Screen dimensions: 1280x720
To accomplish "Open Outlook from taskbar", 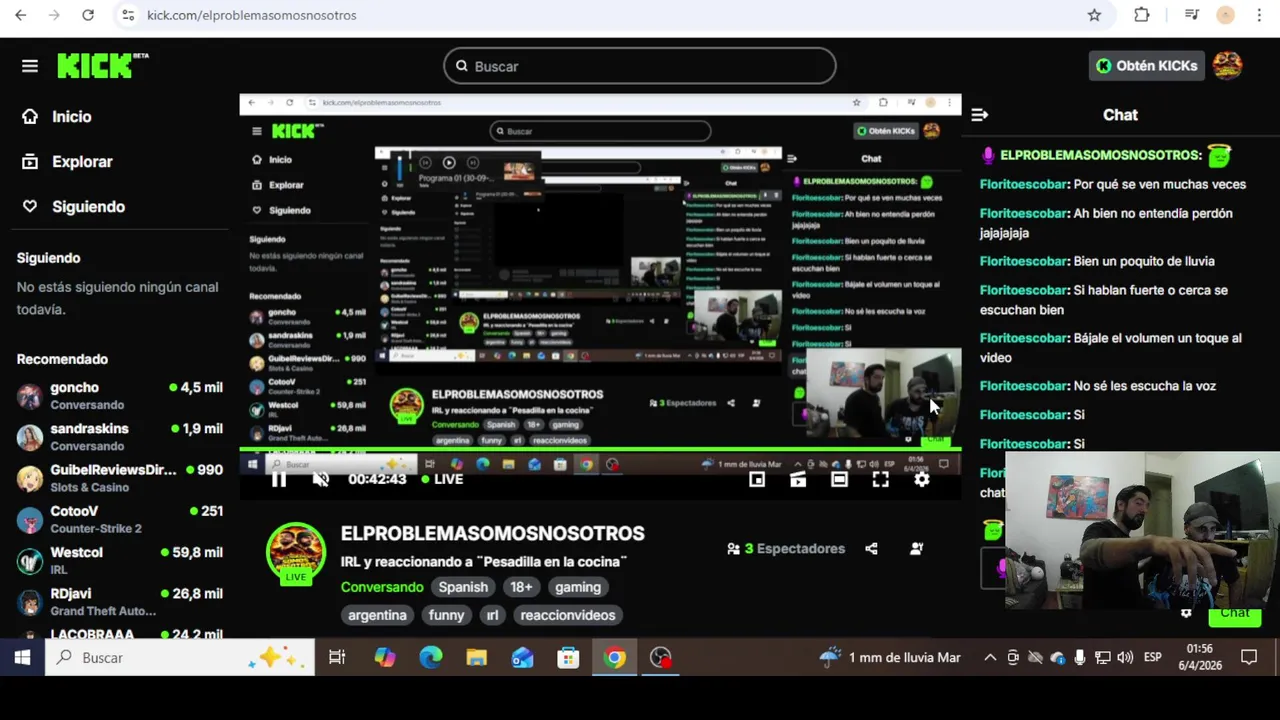I will tap(522, 657).
